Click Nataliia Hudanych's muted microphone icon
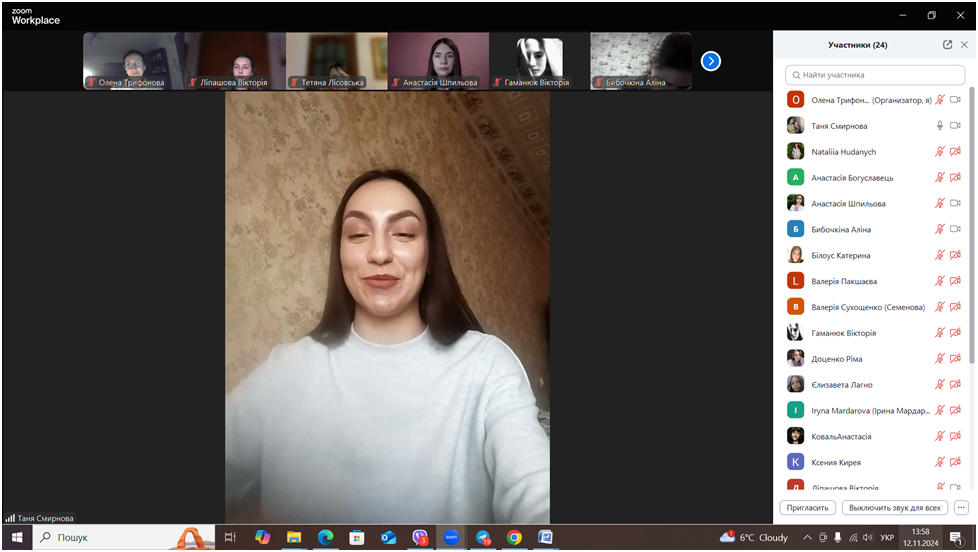 [939, 152]
